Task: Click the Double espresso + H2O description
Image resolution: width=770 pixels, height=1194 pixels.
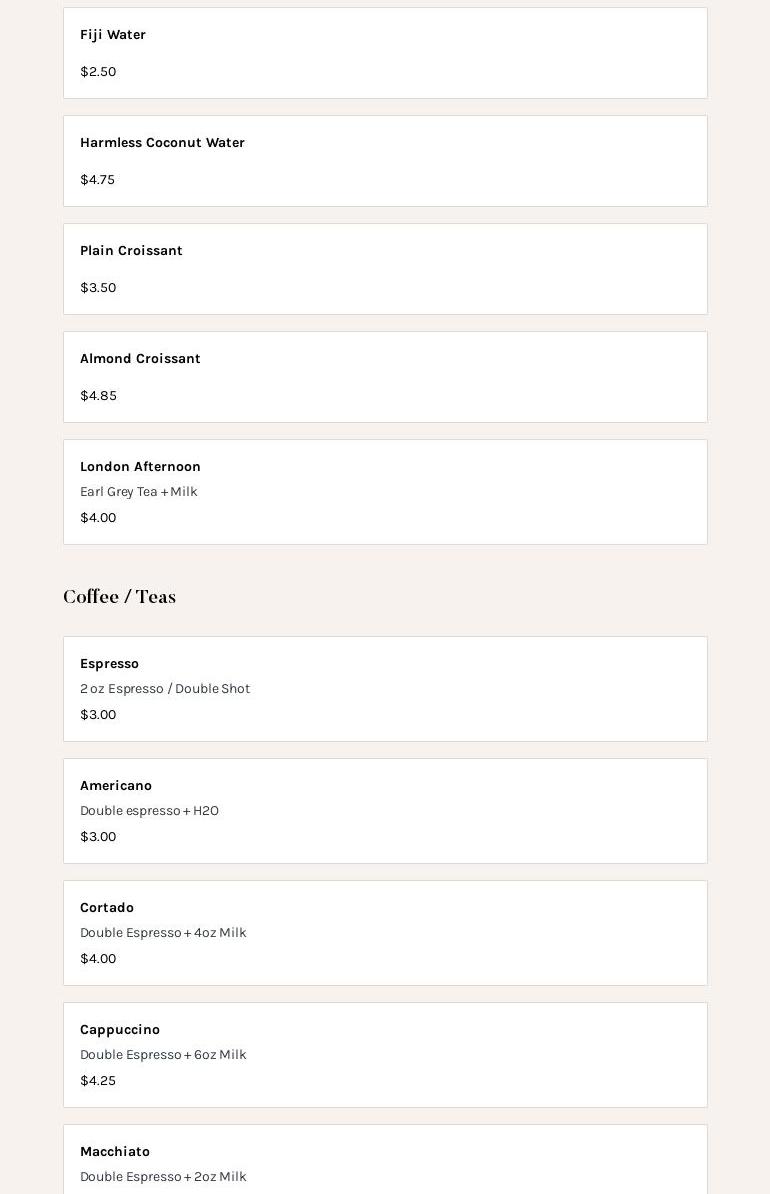Action: click(x=149, y=810)
